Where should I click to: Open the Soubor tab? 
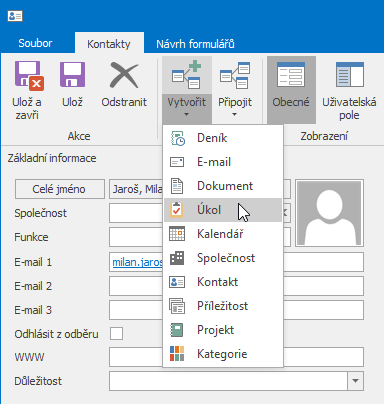pos(35,43)
